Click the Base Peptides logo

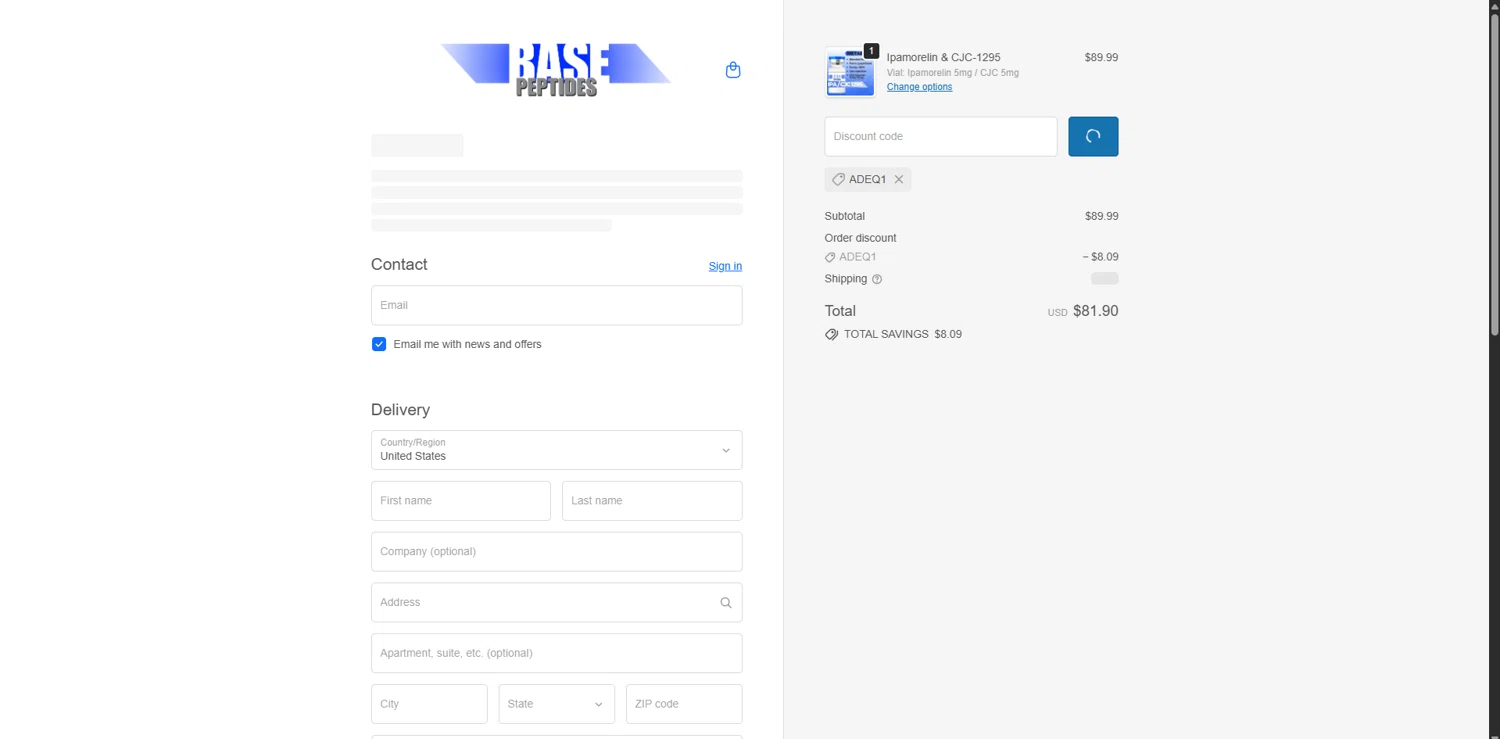pyautogui.click(x=556, y=70)
